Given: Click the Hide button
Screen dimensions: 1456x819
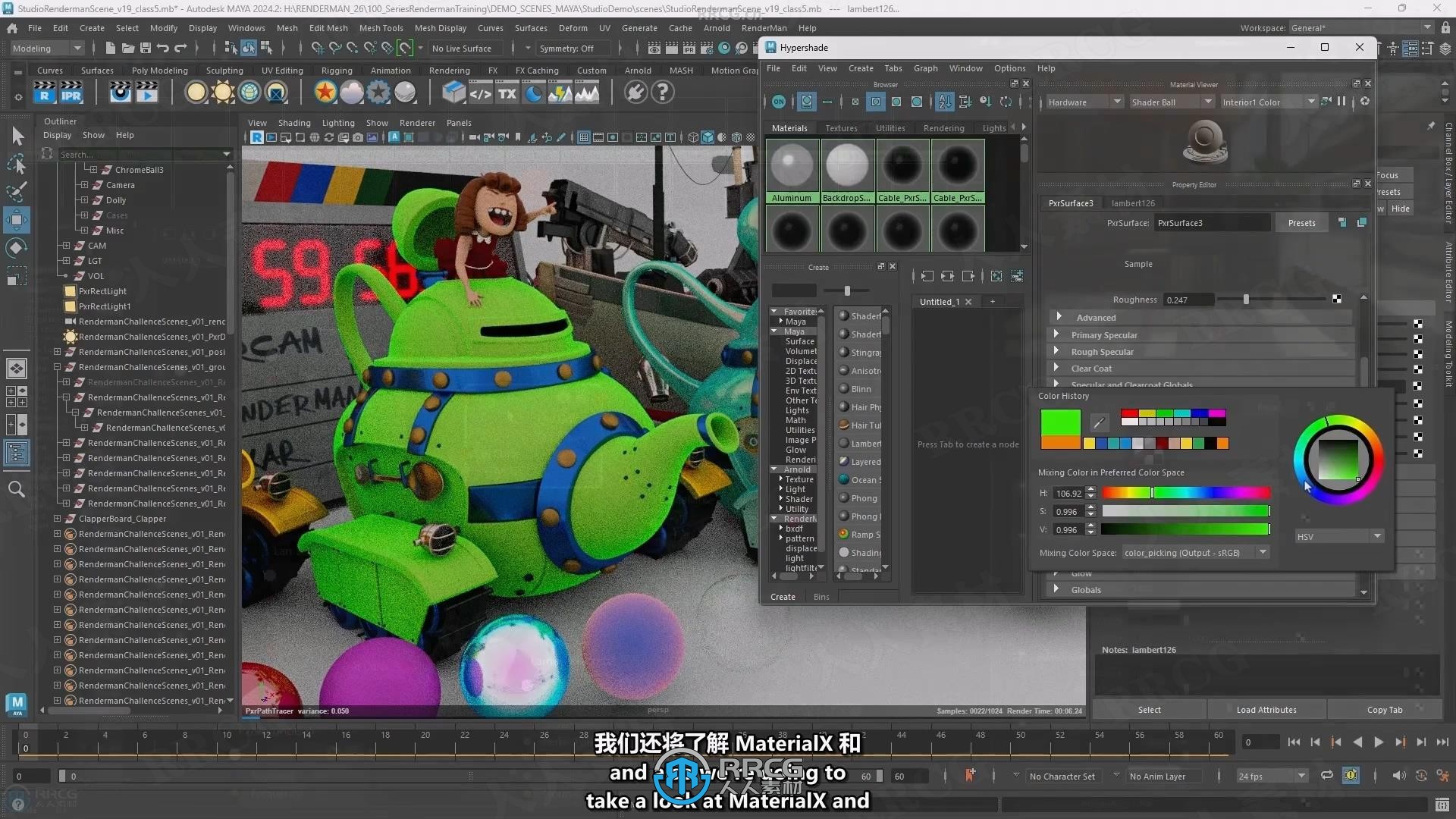Looking at the screenshot, I should (x=1401, y=209).
